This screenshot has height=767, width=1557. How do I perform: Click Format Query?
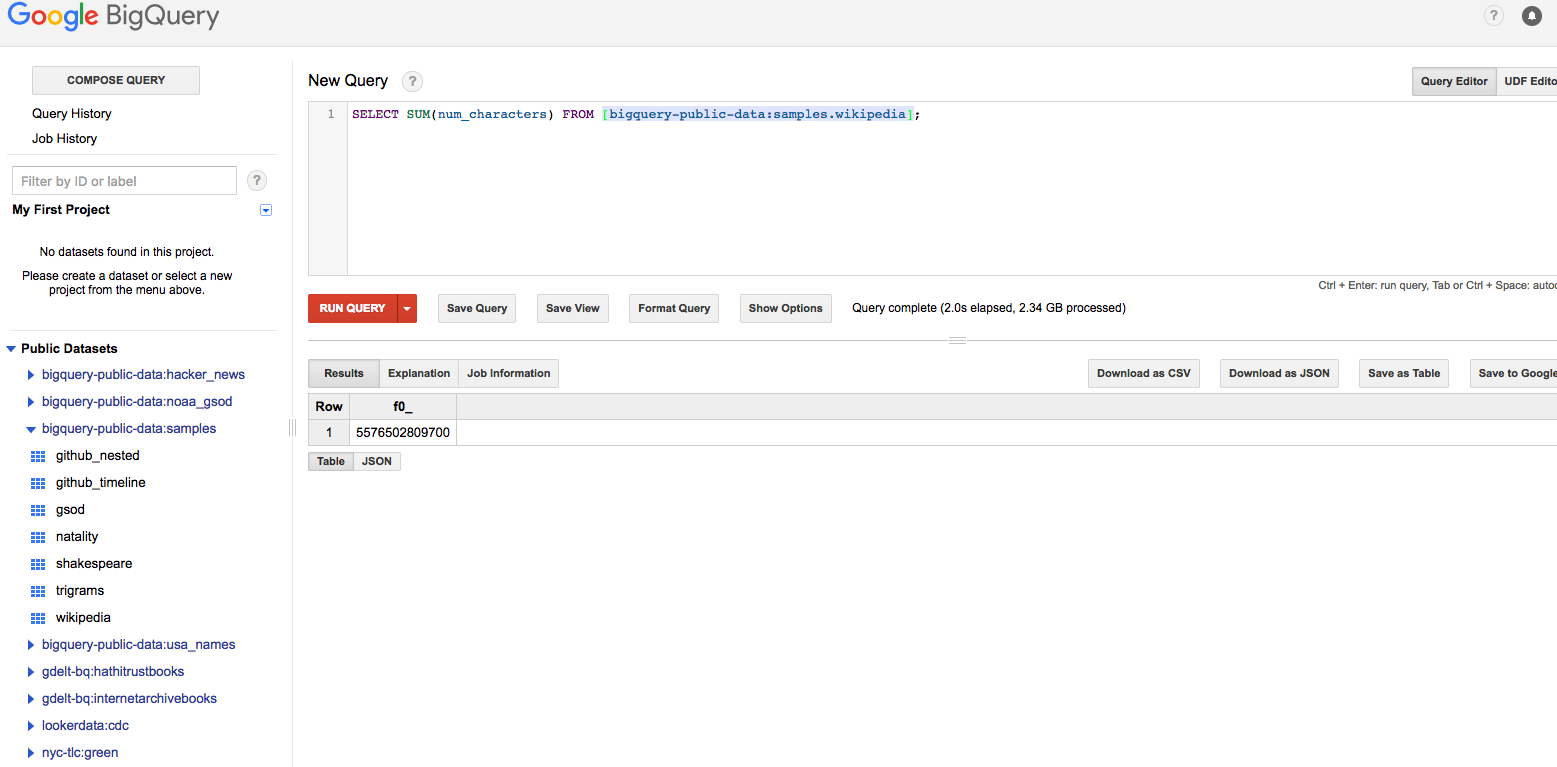674,308
